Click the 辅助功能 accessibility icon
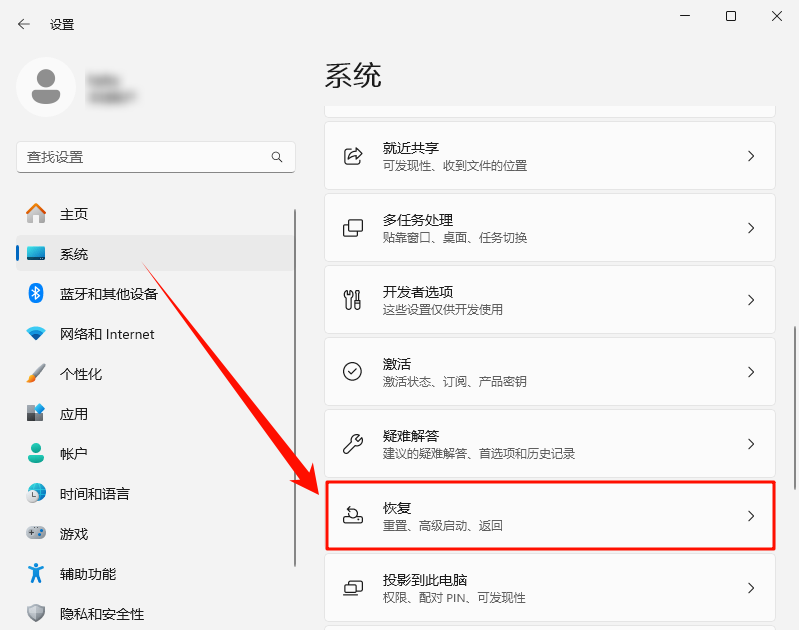799x630 pixels. coord(36,573)
